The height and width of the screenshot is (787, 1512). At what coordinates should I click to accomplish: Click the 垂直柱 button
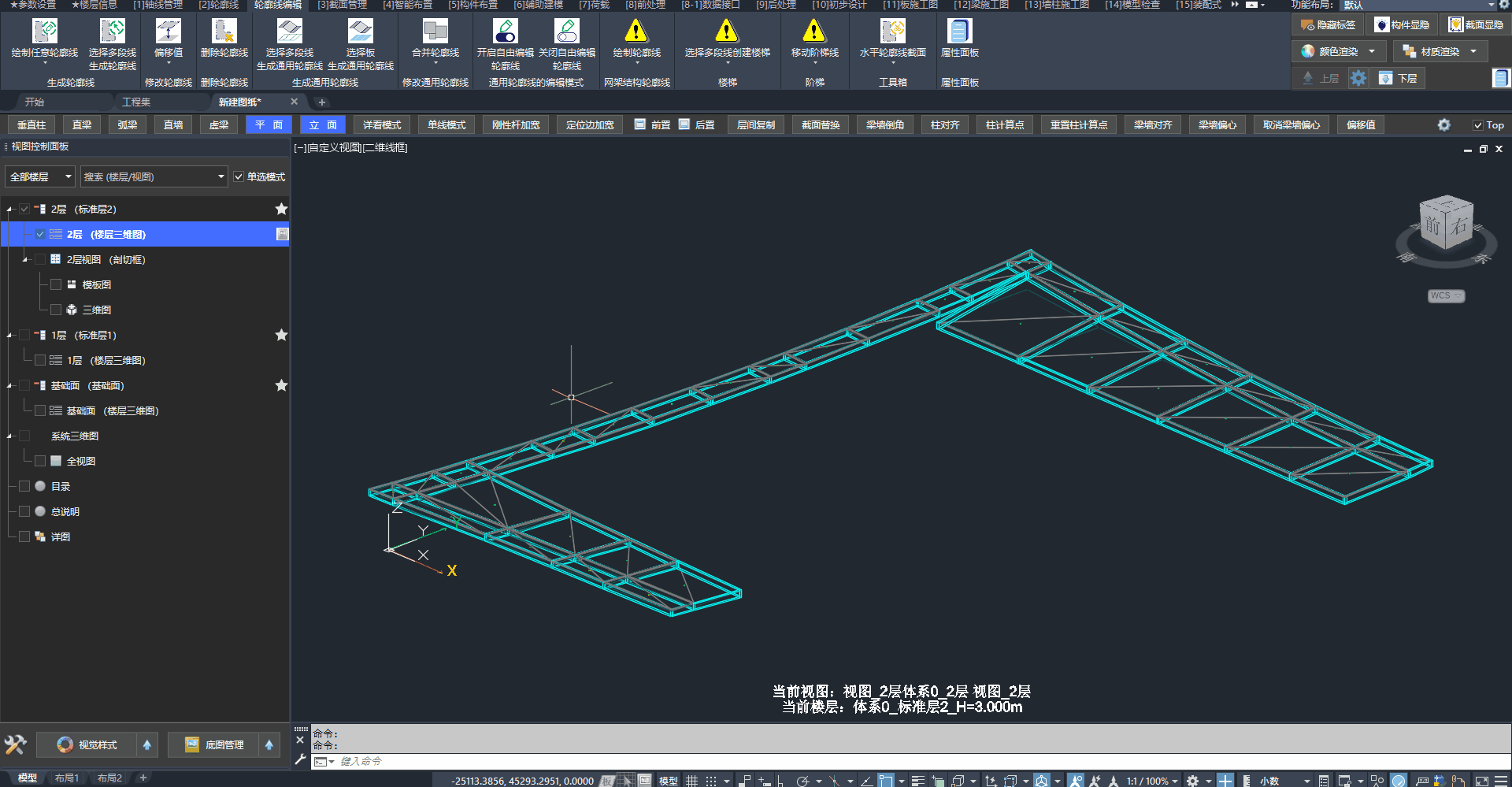click(x=31, y=125)
